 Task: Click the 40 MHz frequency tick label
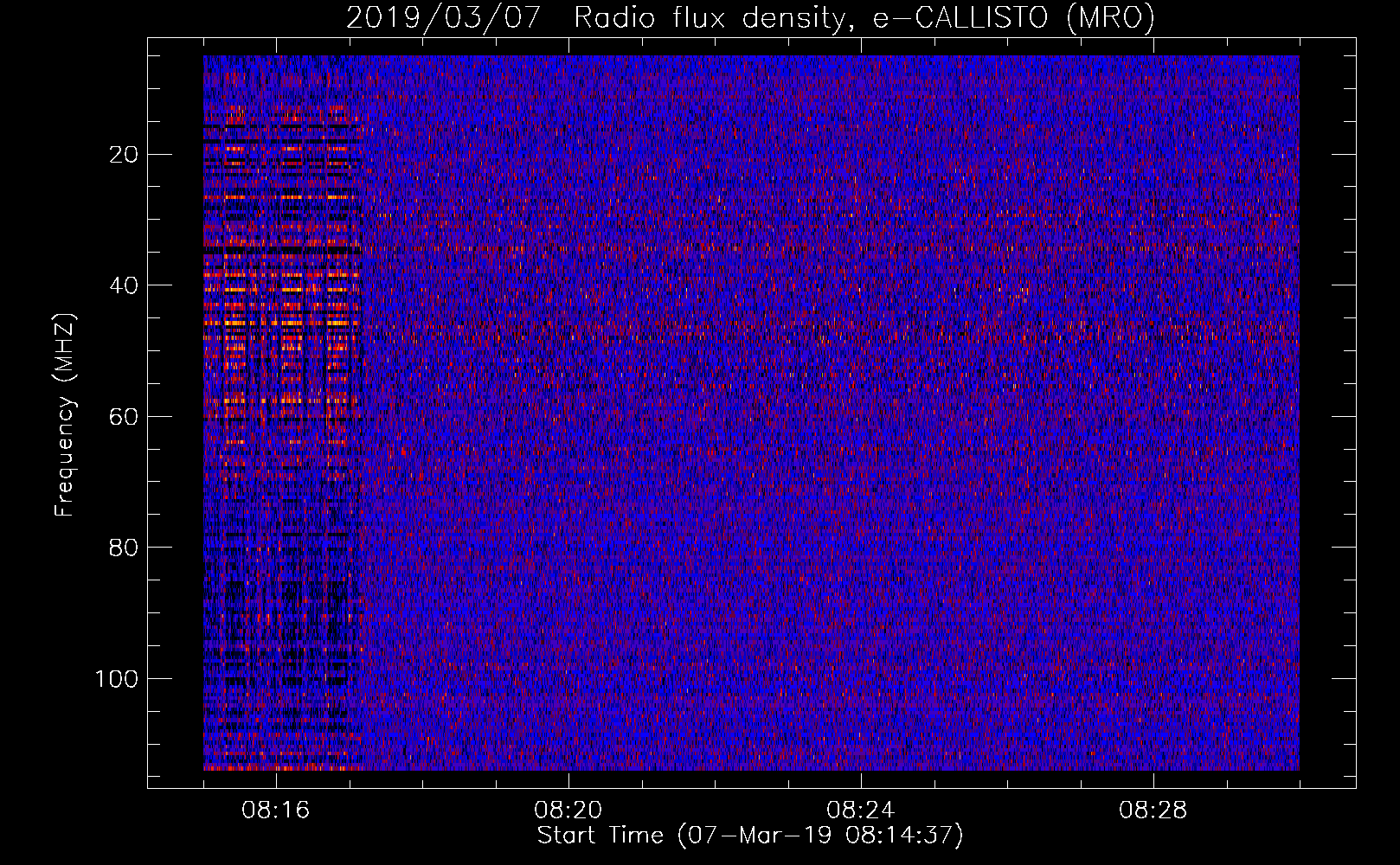[x=125, y=285]
